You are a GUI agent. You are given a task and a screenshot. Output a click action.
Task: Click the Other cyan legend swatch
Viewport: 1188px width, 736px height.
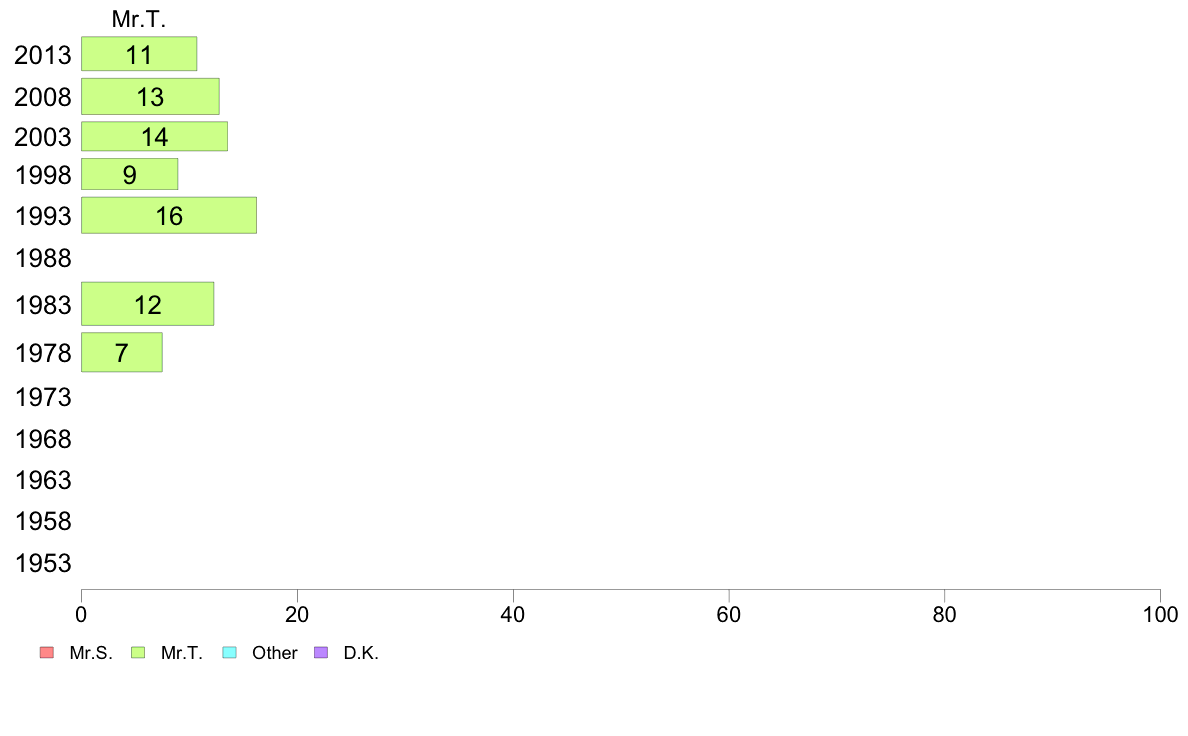pyautogui.click(x=230, y=653)
